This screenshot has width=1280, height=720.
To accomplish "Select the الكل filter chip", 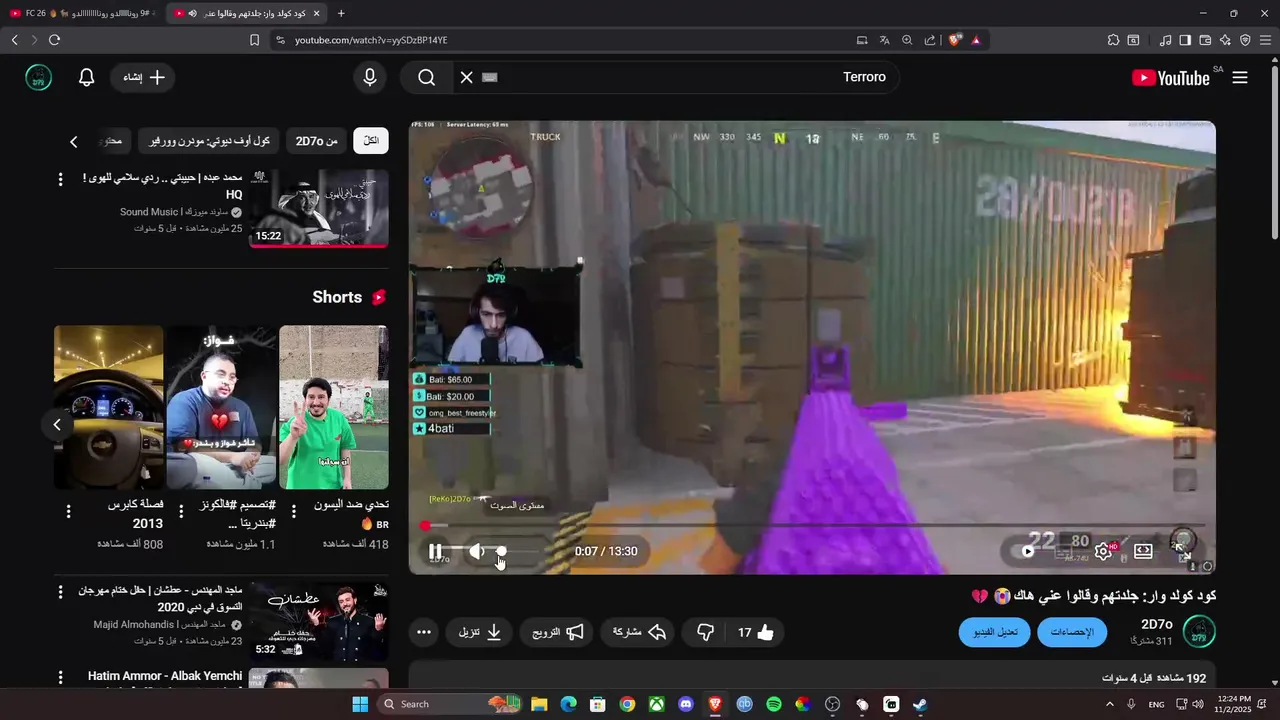I will [x=371, y=141].
